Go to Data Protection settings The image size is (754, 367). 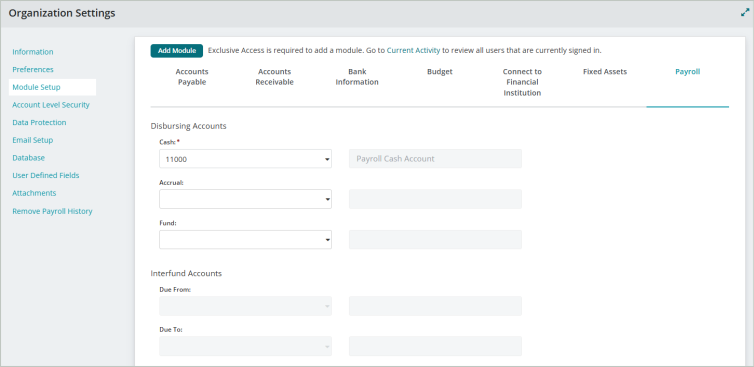click(39, 123)
